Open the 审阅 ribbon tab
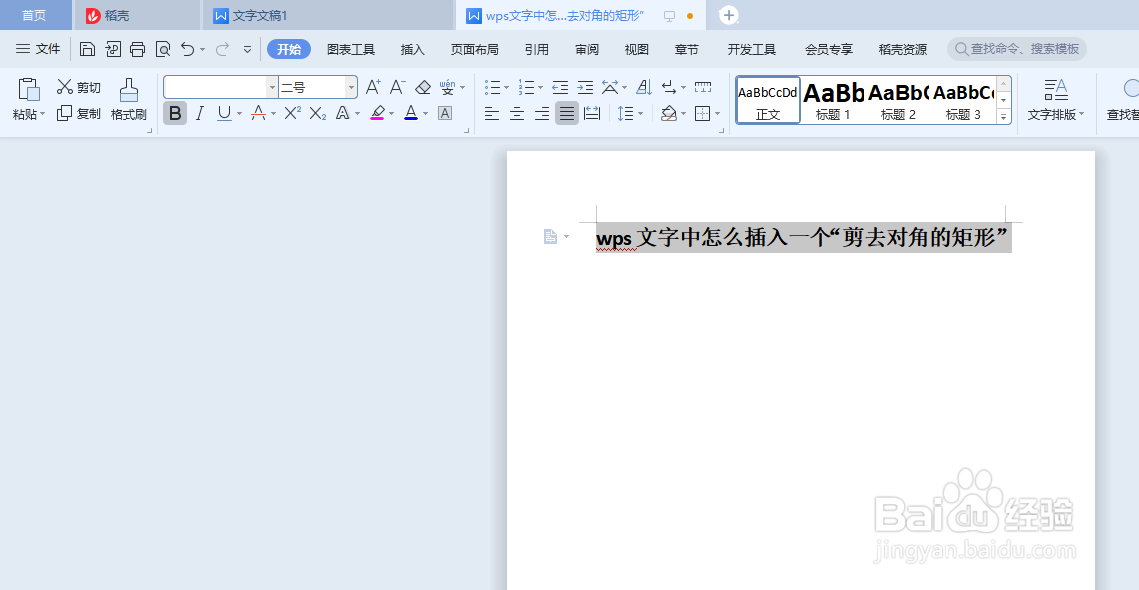This screenshot has width=1139, height=590. [587, 49]
